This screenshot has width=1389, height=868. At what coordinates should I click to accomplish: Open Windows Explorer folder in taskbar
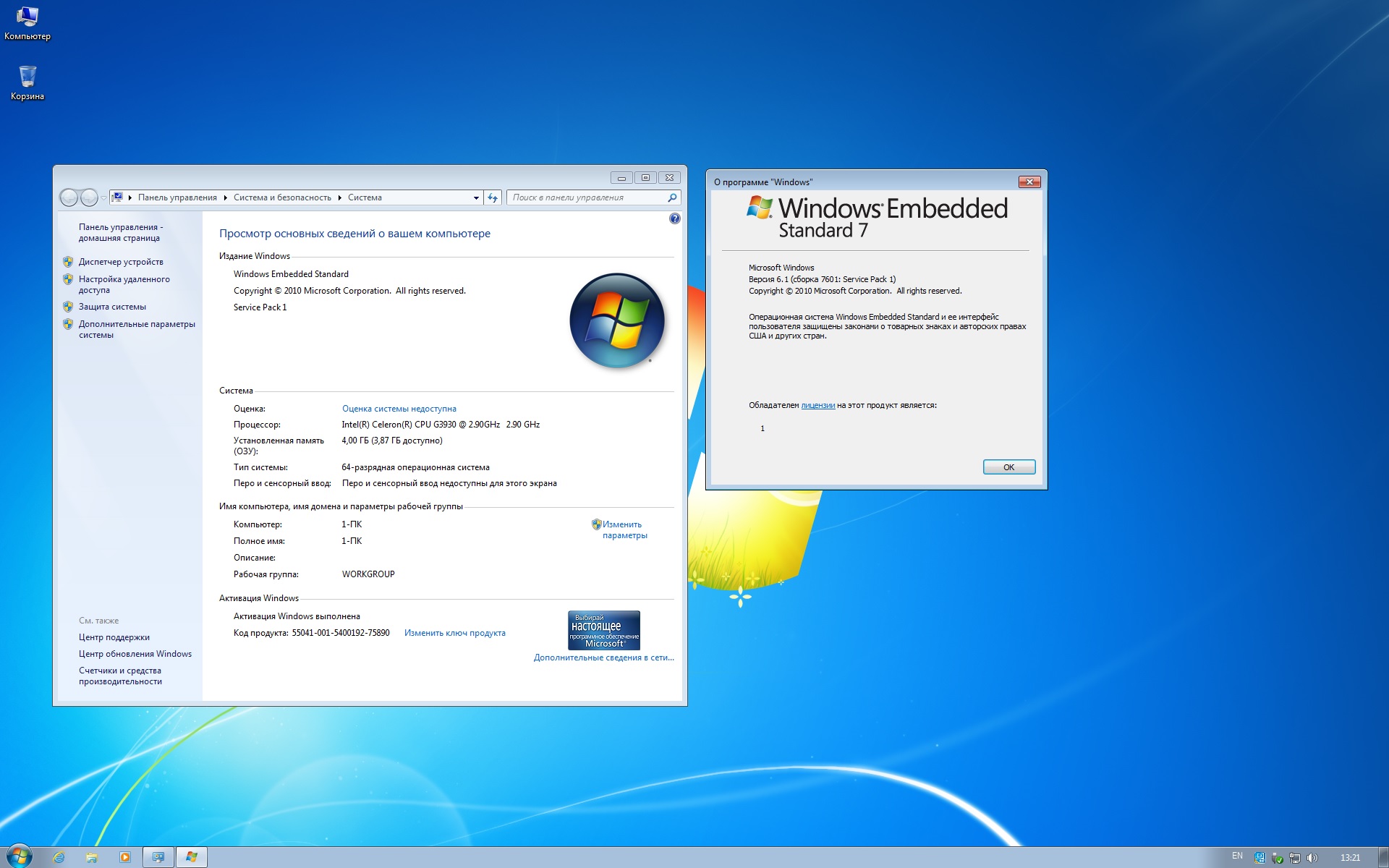tap(92, 857)
